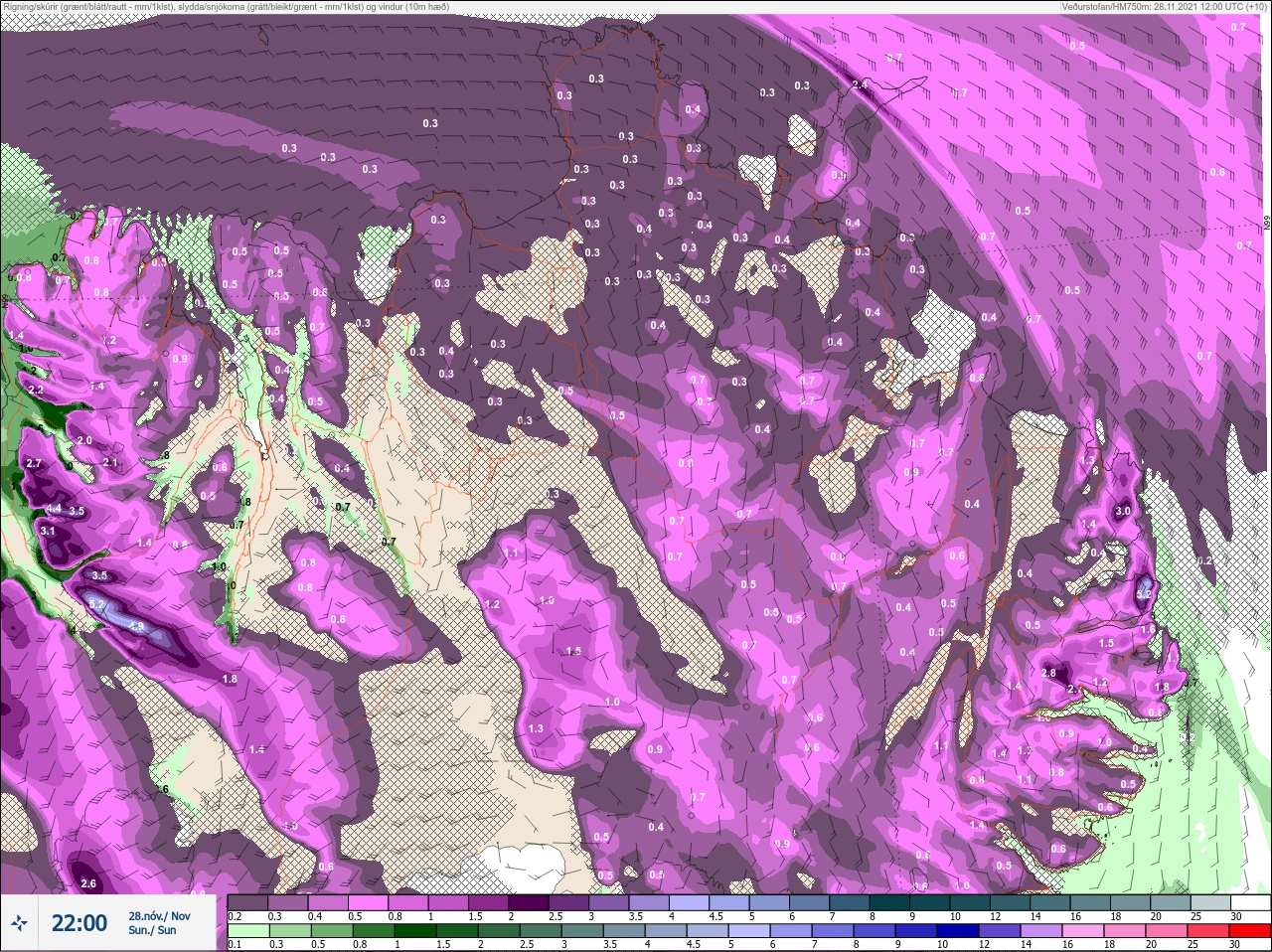Viewport: 1272px width, 952px height.
Task: Click the 3.1 precipitation value on the map
Action: coord(48,532)
